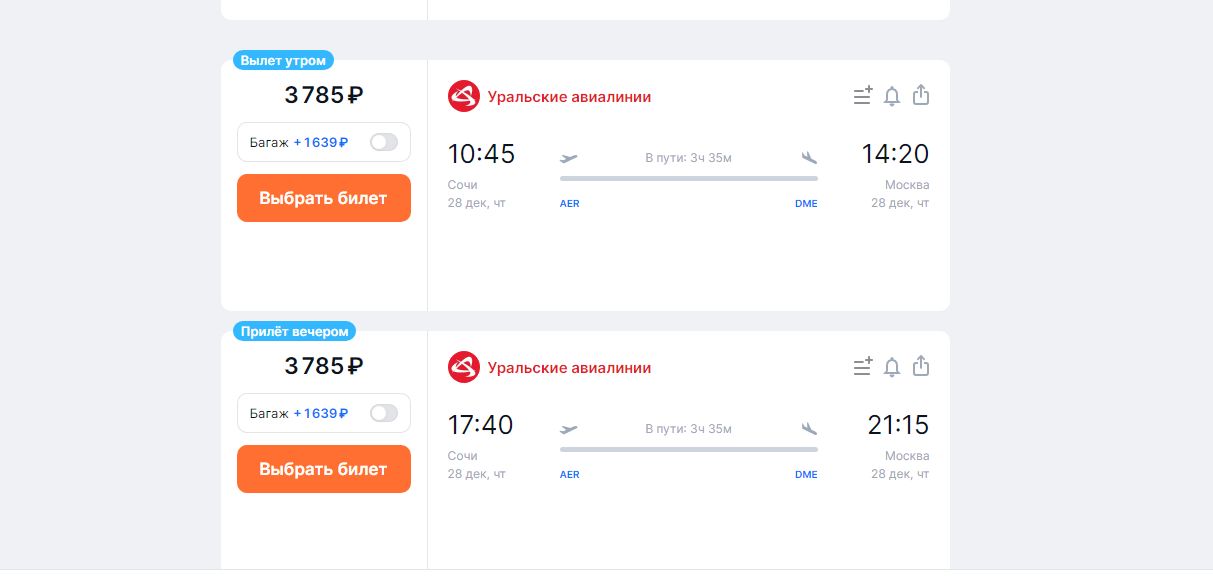Enable baggage toggle for 10:45 flight
Image resolution: width=1213 pixels, height=580 pixels.
tap(384, 142)
